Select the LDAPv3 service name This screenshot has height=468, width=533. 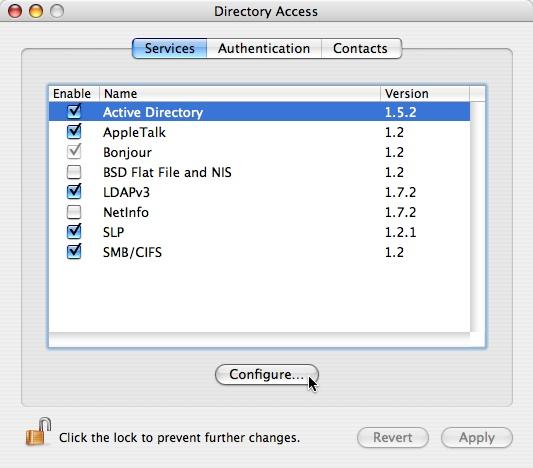pos(126,192)
